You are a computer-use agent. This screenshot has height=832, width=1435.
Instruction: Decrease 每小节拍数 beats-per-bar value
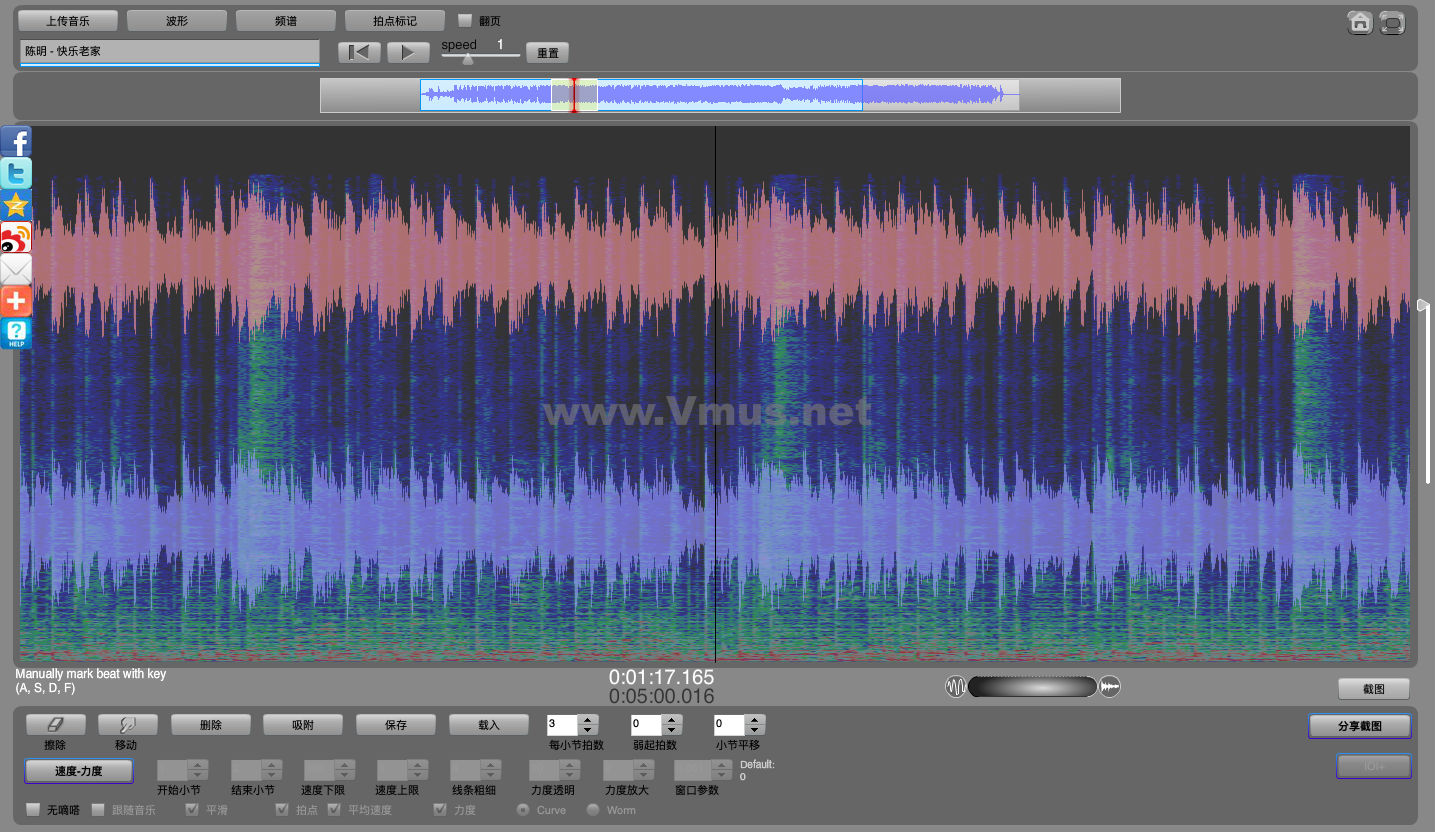coord(589,731)
